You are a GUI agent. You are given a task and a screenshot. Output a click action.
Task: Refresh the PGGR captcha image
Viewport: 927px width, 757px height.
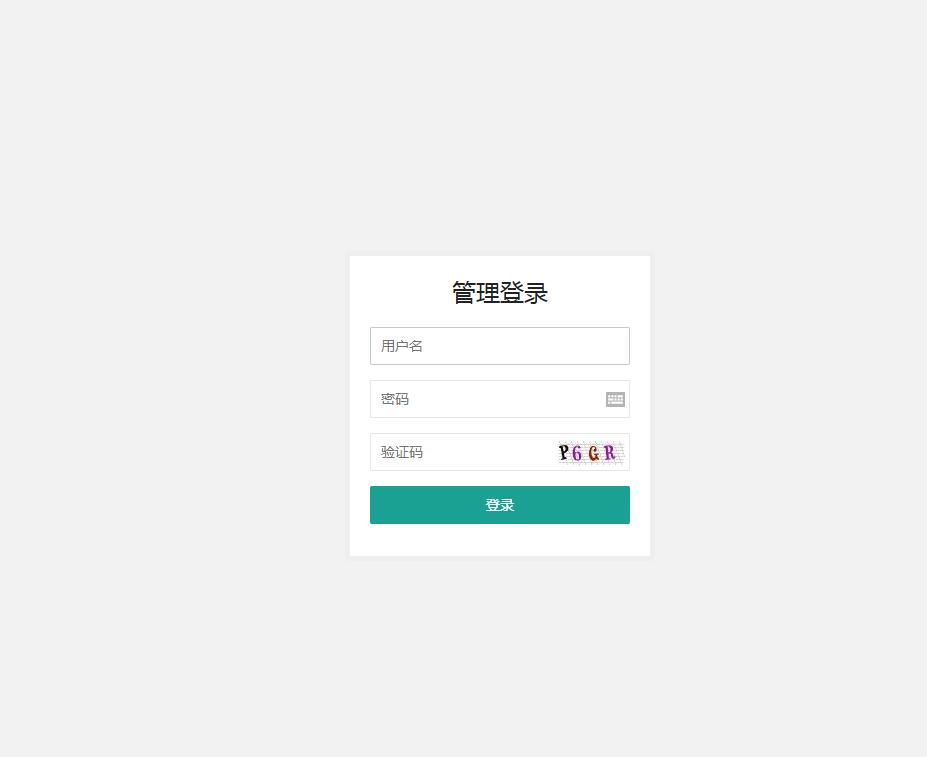[591, 452]
